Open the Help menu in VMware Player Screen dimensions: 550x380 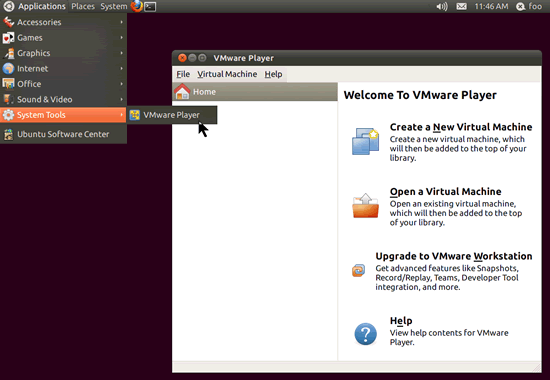(x=273, y=74)
